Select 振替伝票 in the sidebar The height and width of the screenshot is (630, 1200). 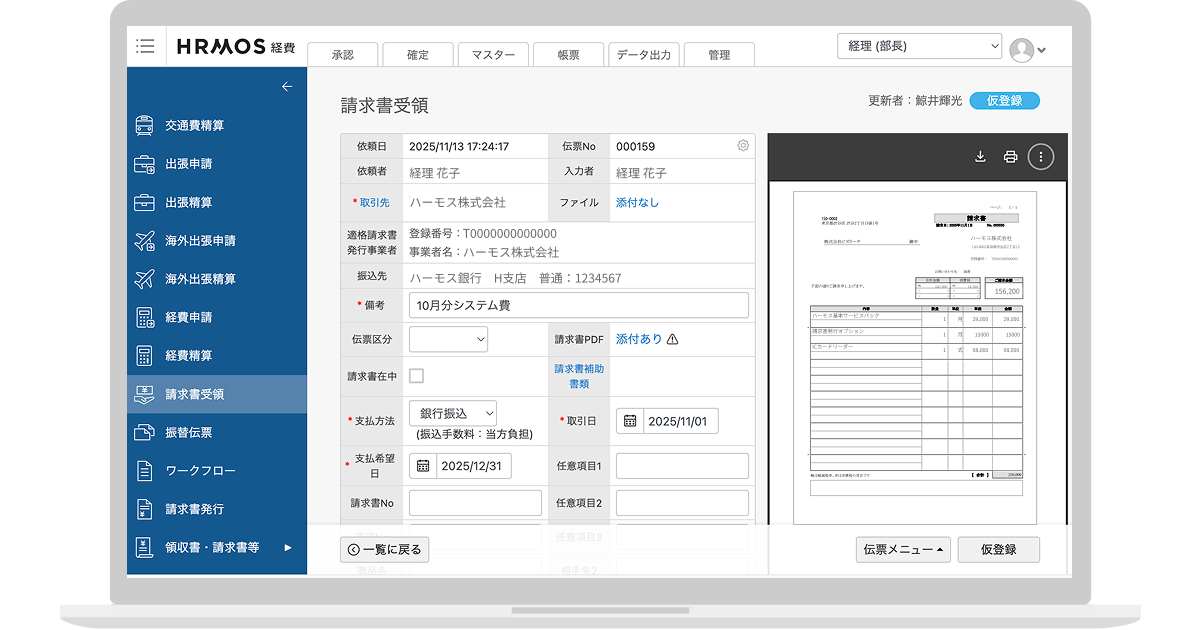pyautogui.click(x=144, y=432)
